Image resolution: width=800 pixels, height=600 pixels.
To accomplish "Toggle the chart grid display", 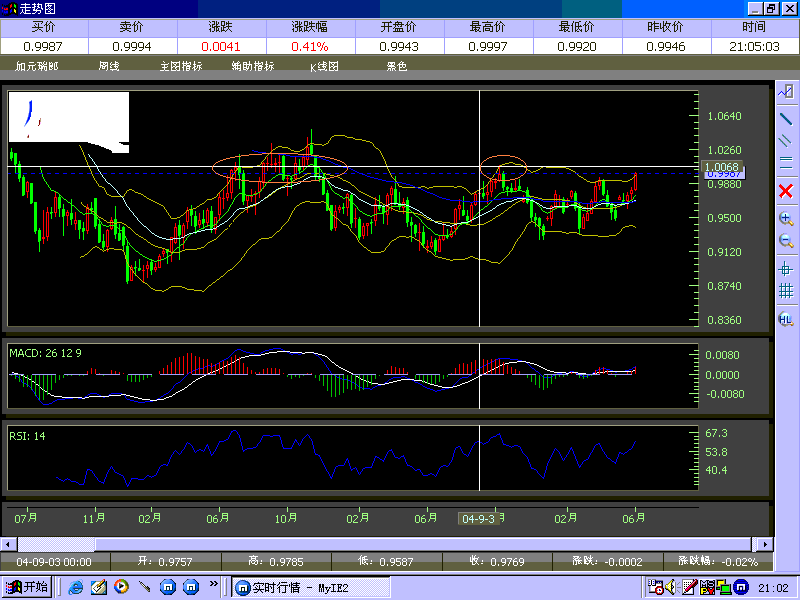I will pyautogui.click(x=786, y=291).
